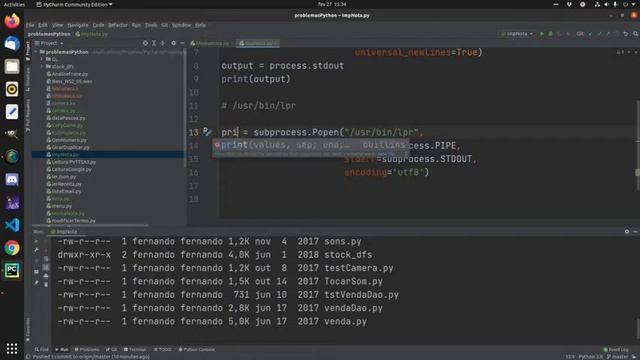Switch to the first editor tab
The height and width of the screenshot is (360, 640).
tap(211, 43)
